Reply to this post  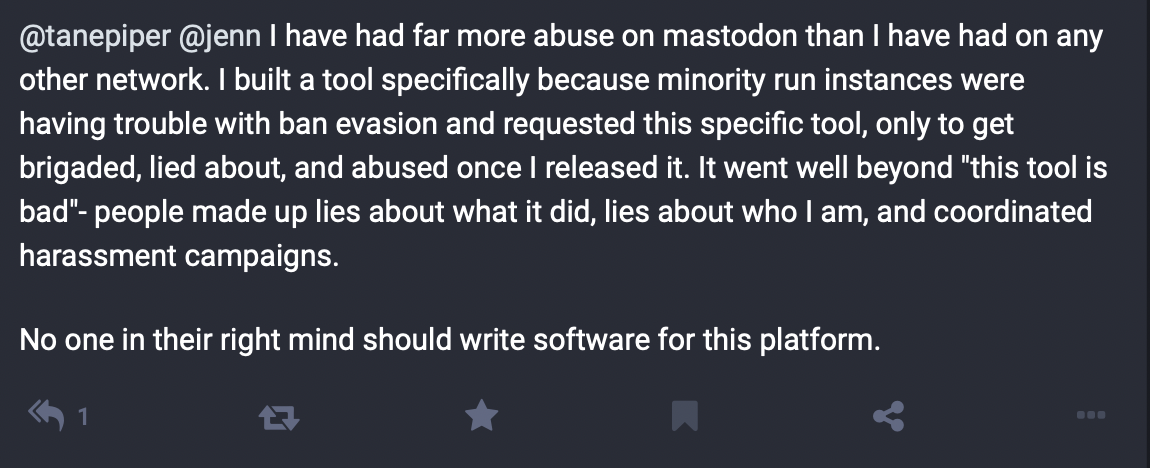(47, 414)
